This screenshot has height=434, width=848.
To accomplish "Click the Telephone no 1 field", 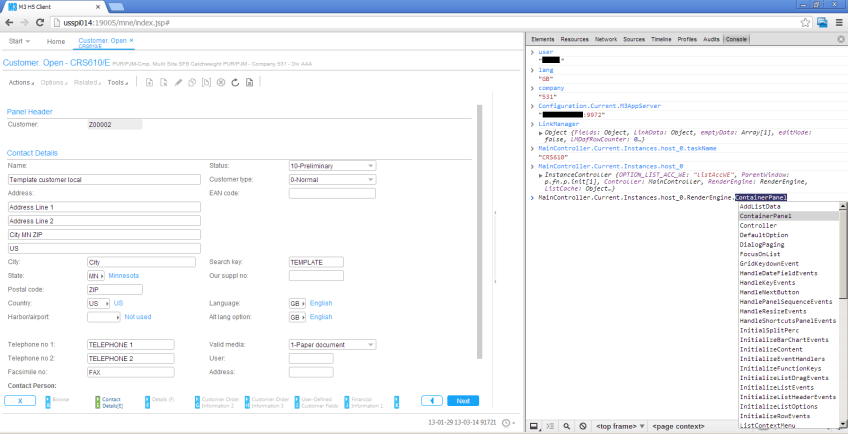I will click(131, 345).
